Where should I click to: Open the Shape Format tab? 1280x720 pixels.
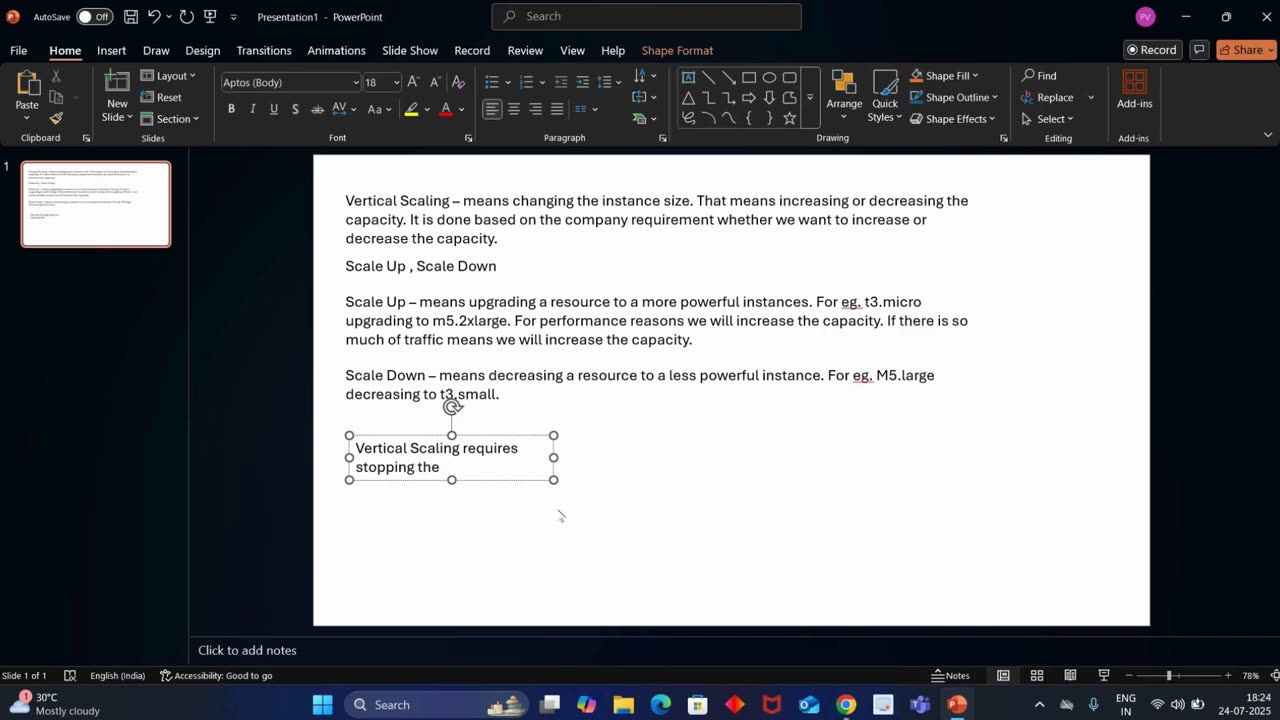[677, 50]
